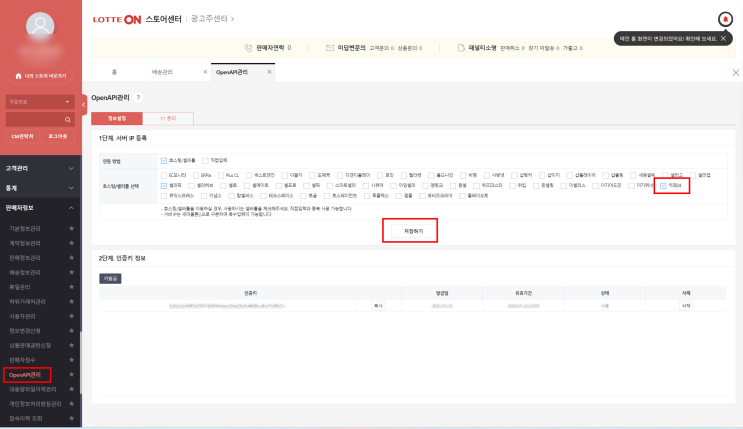Screen dimensions: 743x429
Task: Click the search magnifier icon in sidebar
Action: (x=68, y=119)
